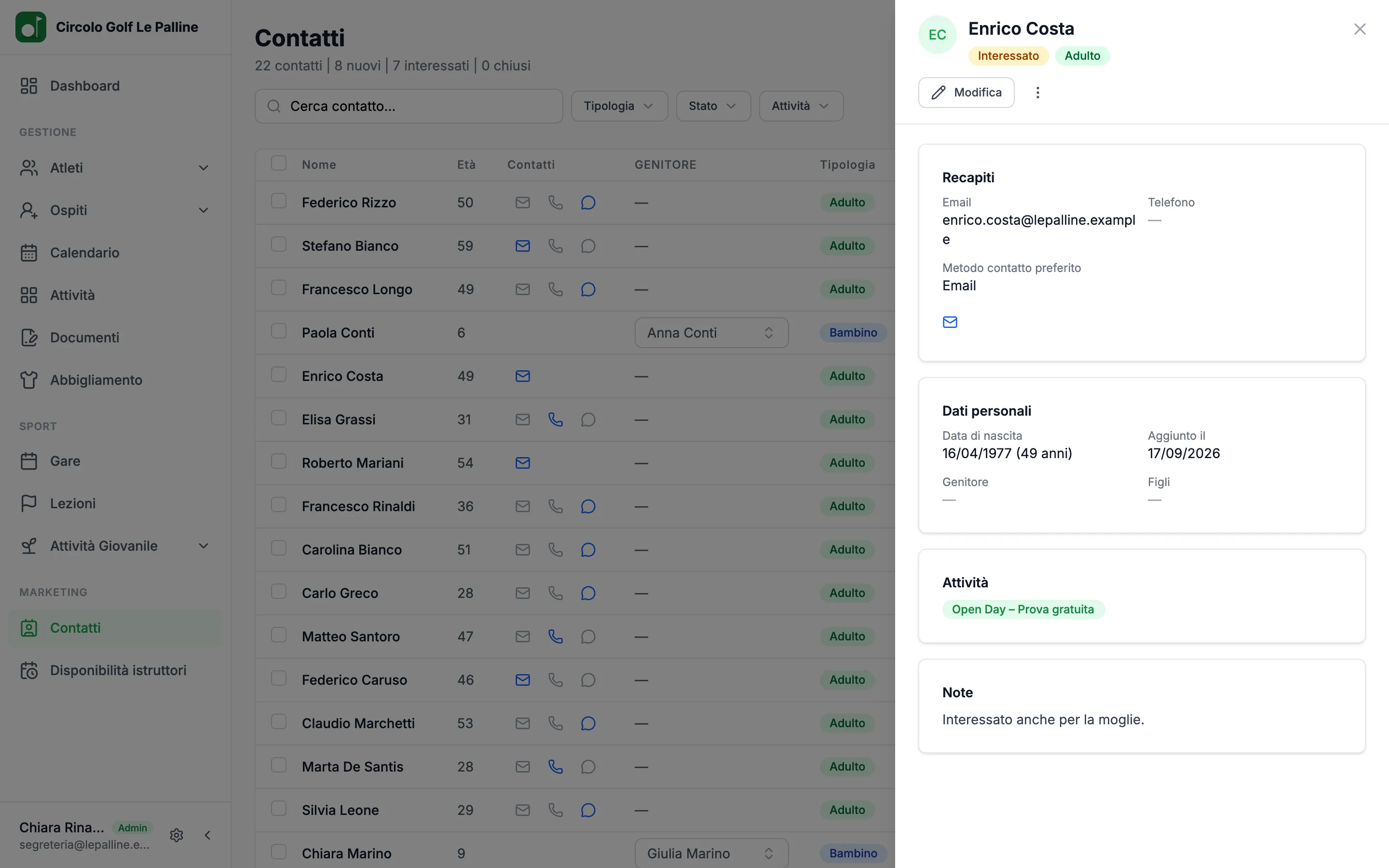Open the Anna Conti genitore selector

tap(711, 333)
